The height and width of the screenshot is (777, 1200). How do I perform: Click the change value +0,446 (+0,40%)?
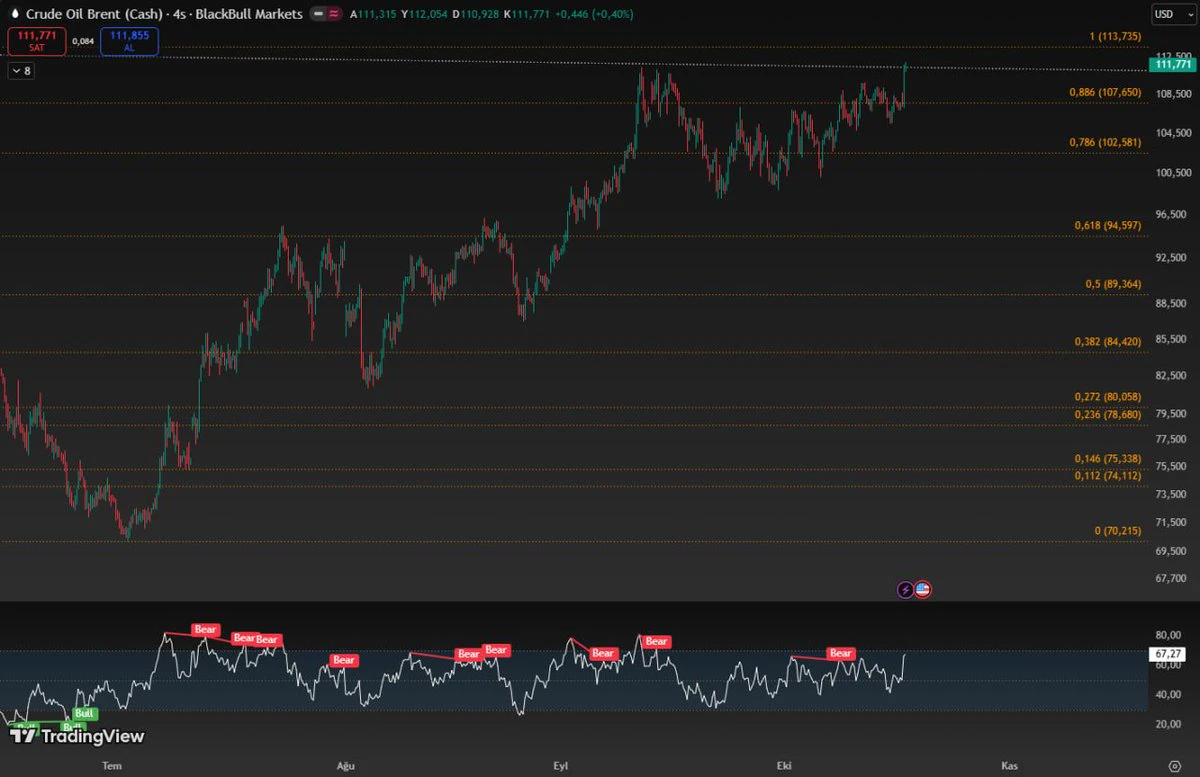click(x=595, y=15)
